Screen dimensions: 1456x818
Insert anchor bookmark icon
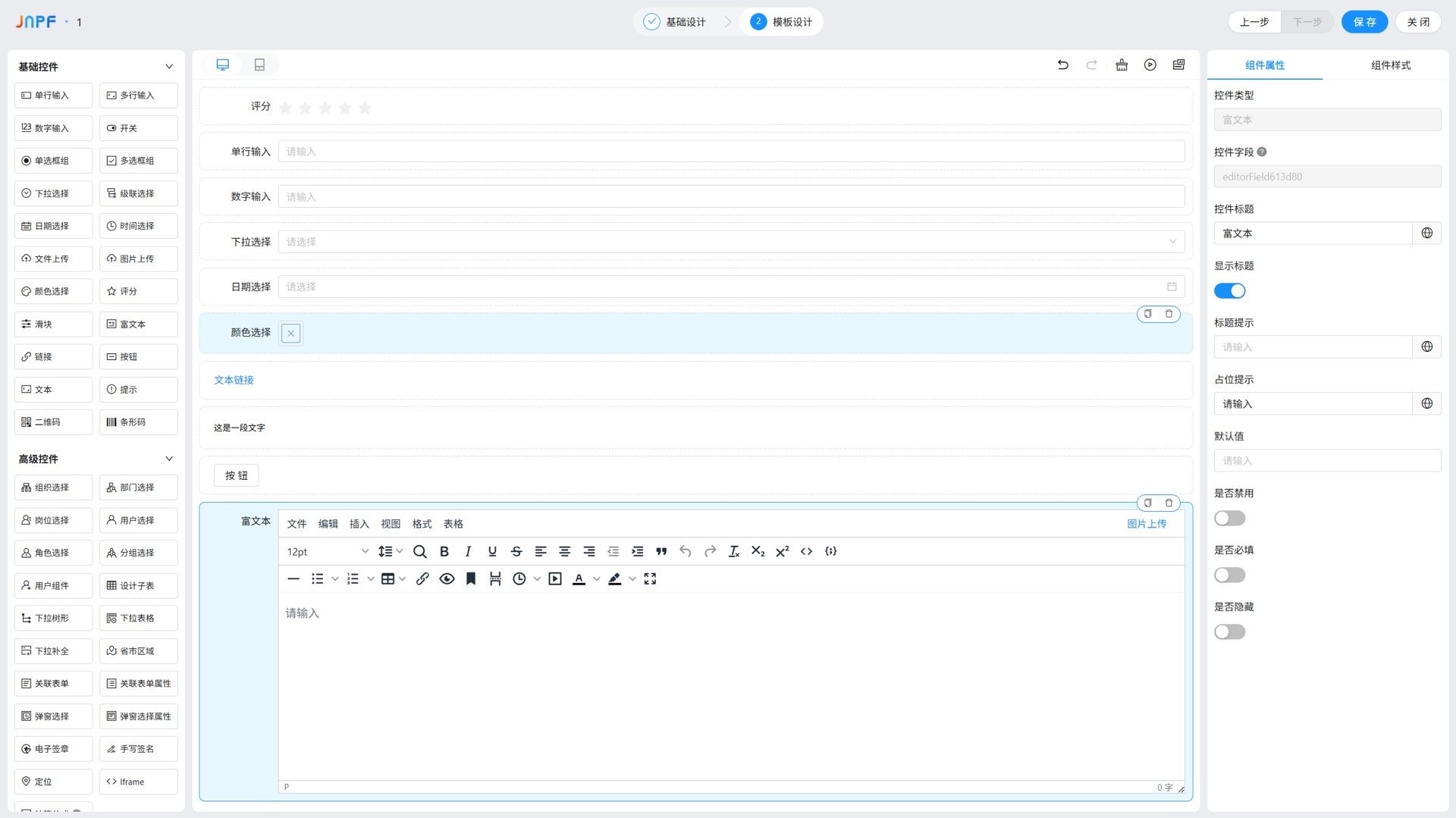coord(471,578)
